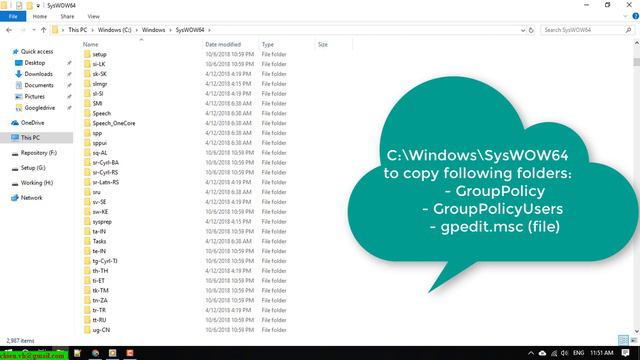This screenshot has width=640, height=360.
Task: Open the File ribbon tab
Action: tap(13, 16)
